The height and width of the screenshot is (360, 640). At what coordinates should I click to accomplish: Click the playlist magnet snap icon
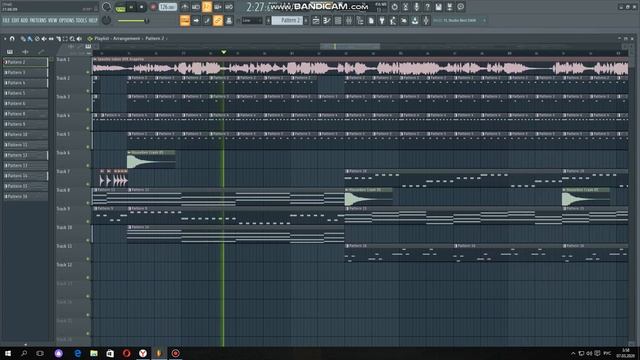coord(12,39)
